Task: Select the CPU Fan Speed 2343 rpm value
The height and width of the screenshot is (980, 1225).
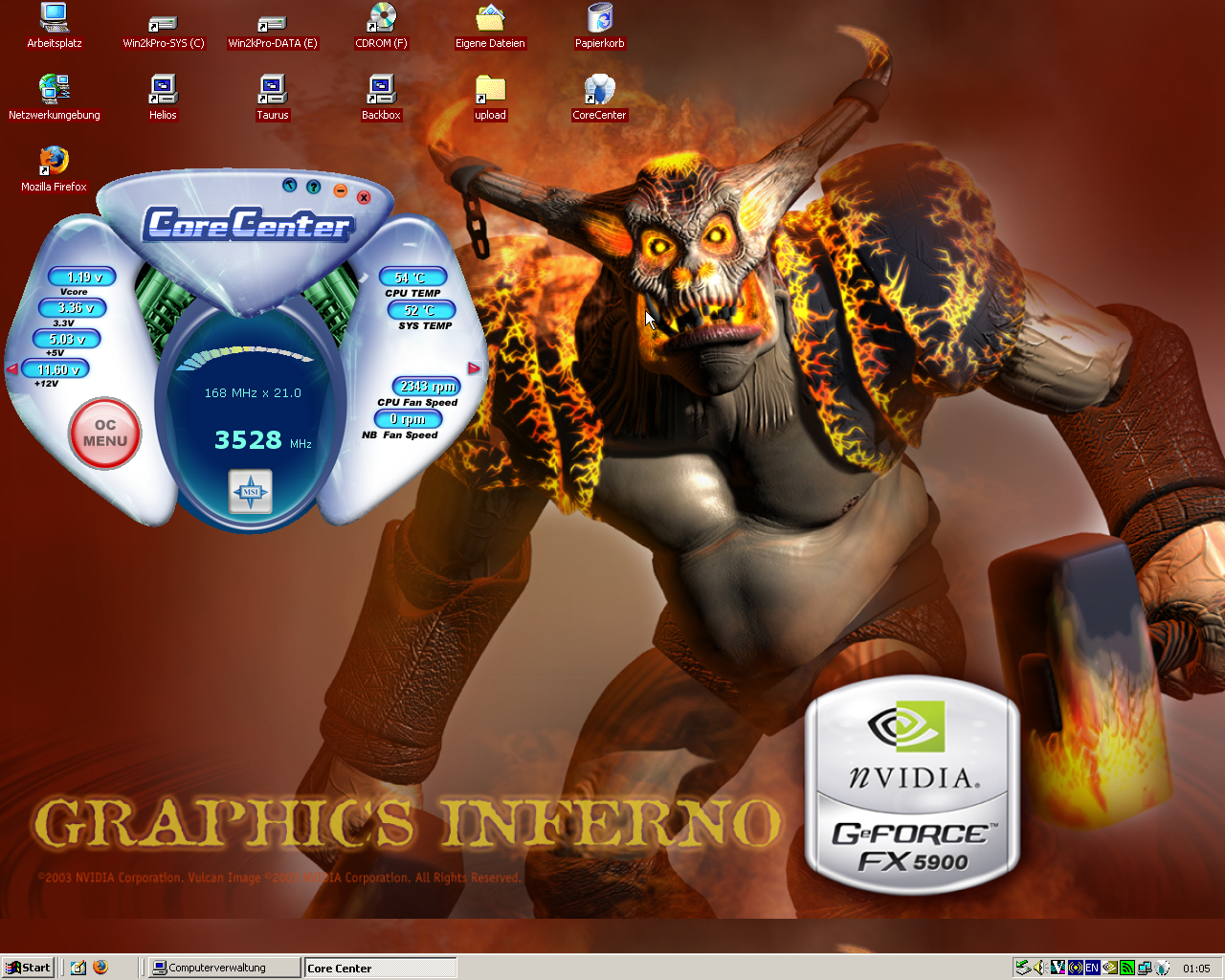Action: pyautogui.click(x=427, y=387)
